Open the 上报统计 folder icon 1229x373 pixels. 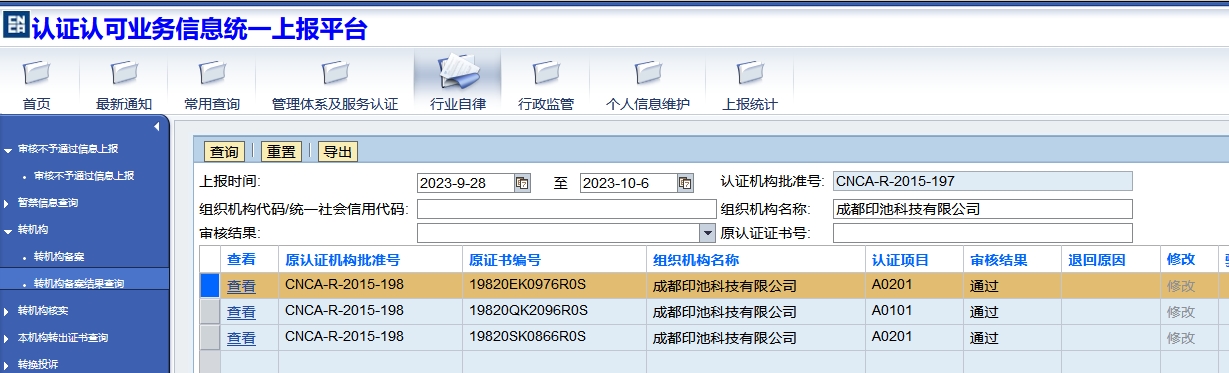pyautogui.click(x=750, y=73)
